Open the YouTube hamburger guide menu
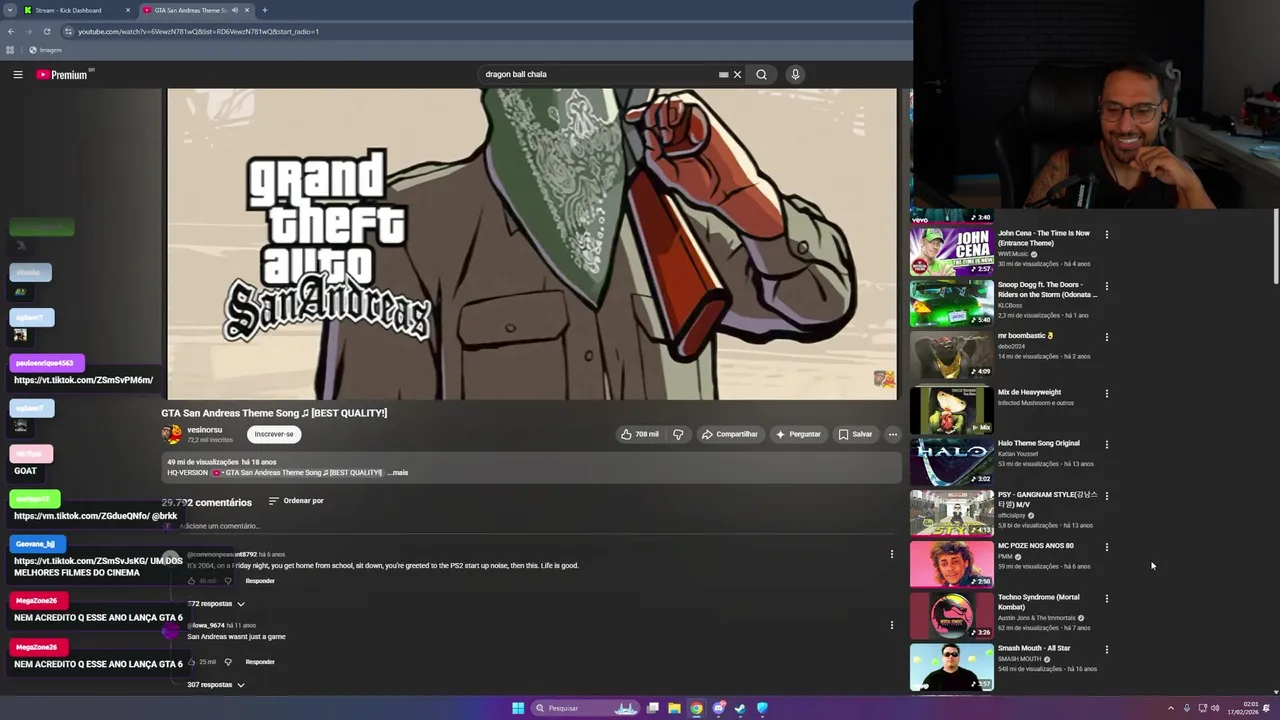Screen dimensions: 1280x720 (17, 74)
